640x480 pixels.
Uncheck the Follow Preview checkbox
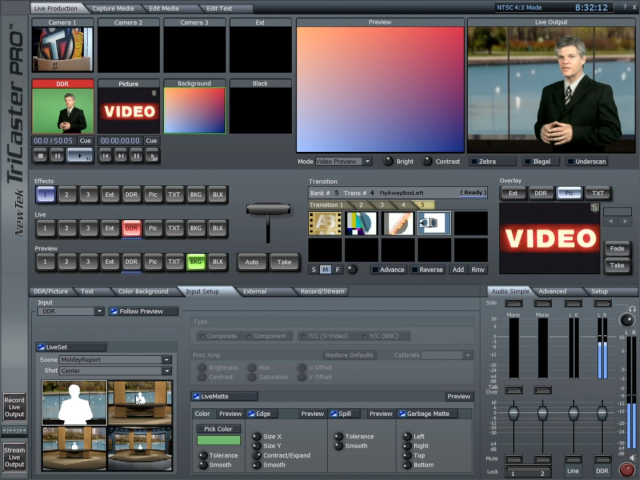coord(114,312)
